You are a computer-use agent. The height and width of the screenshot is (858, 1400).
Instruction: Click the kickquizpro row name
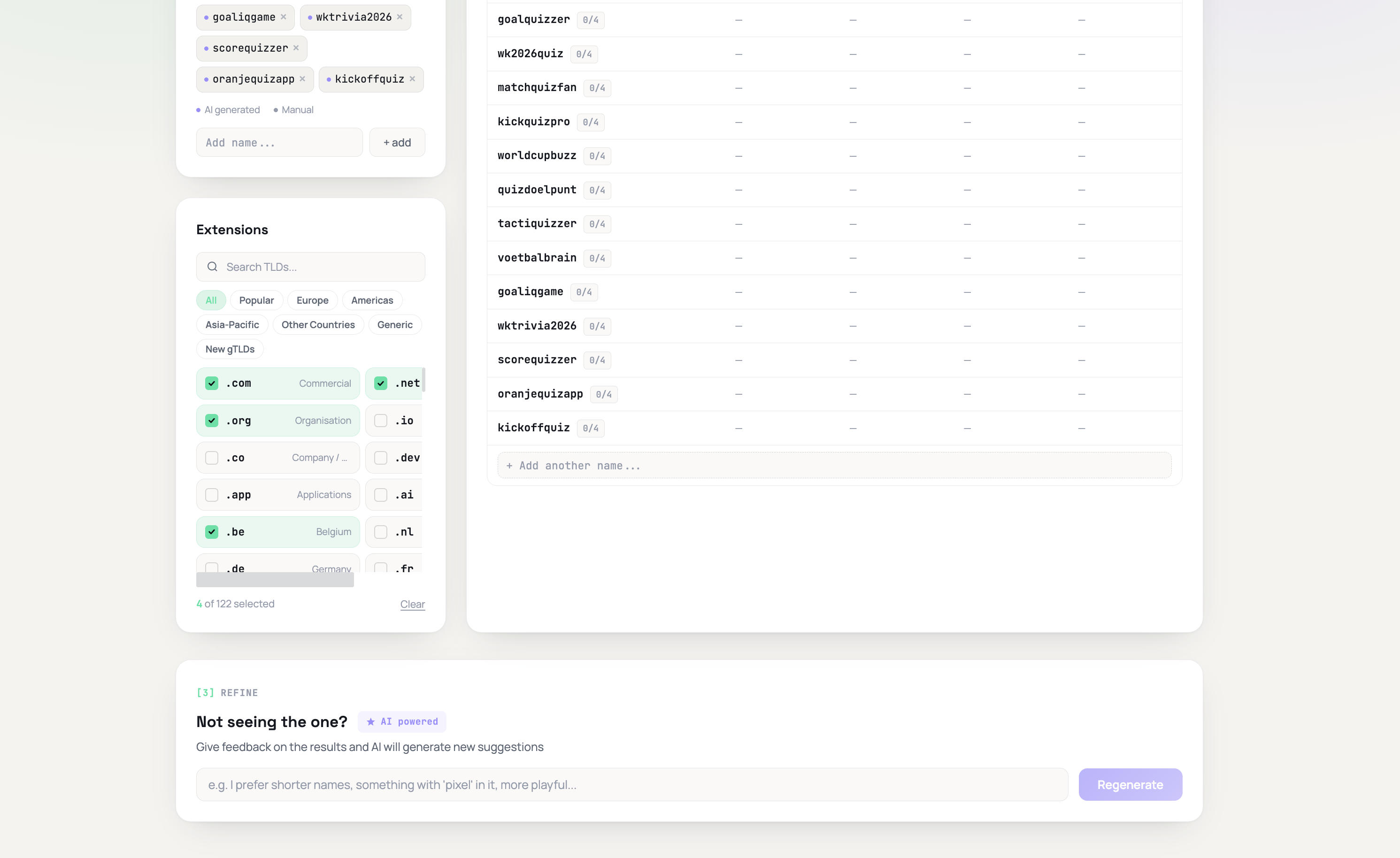coord(533,122)
